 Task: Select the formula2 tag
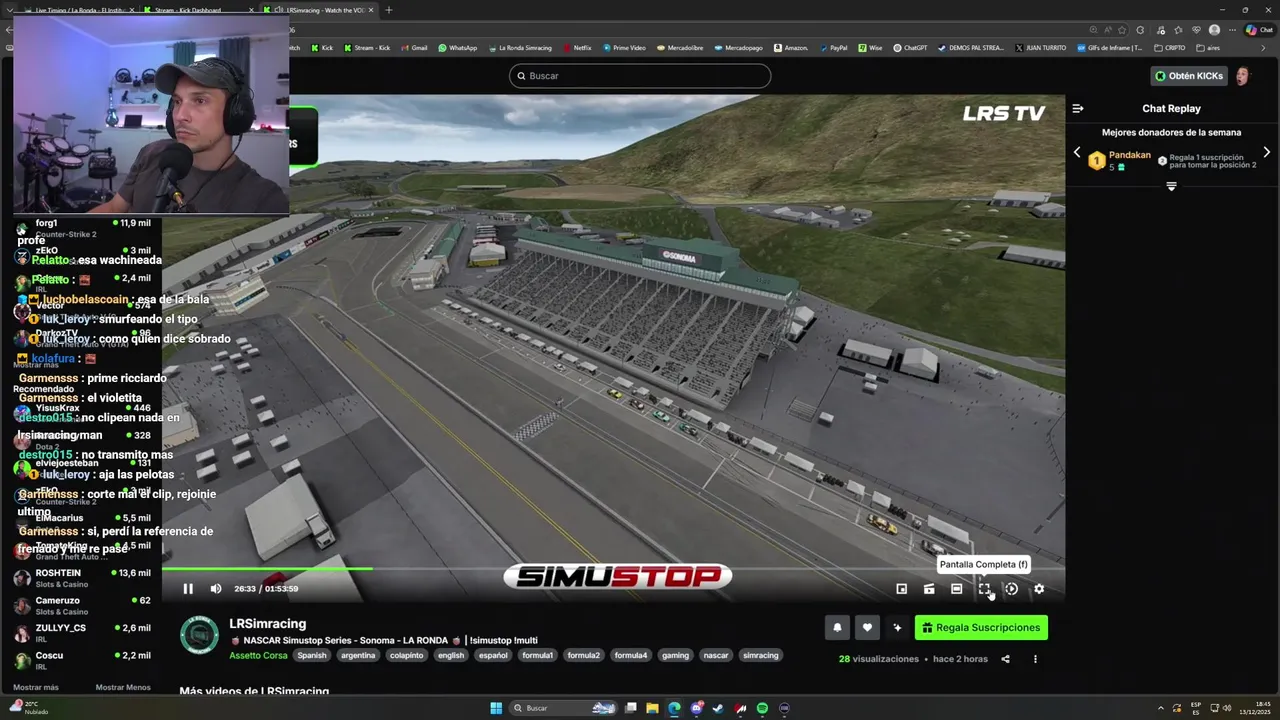(584, 656)
